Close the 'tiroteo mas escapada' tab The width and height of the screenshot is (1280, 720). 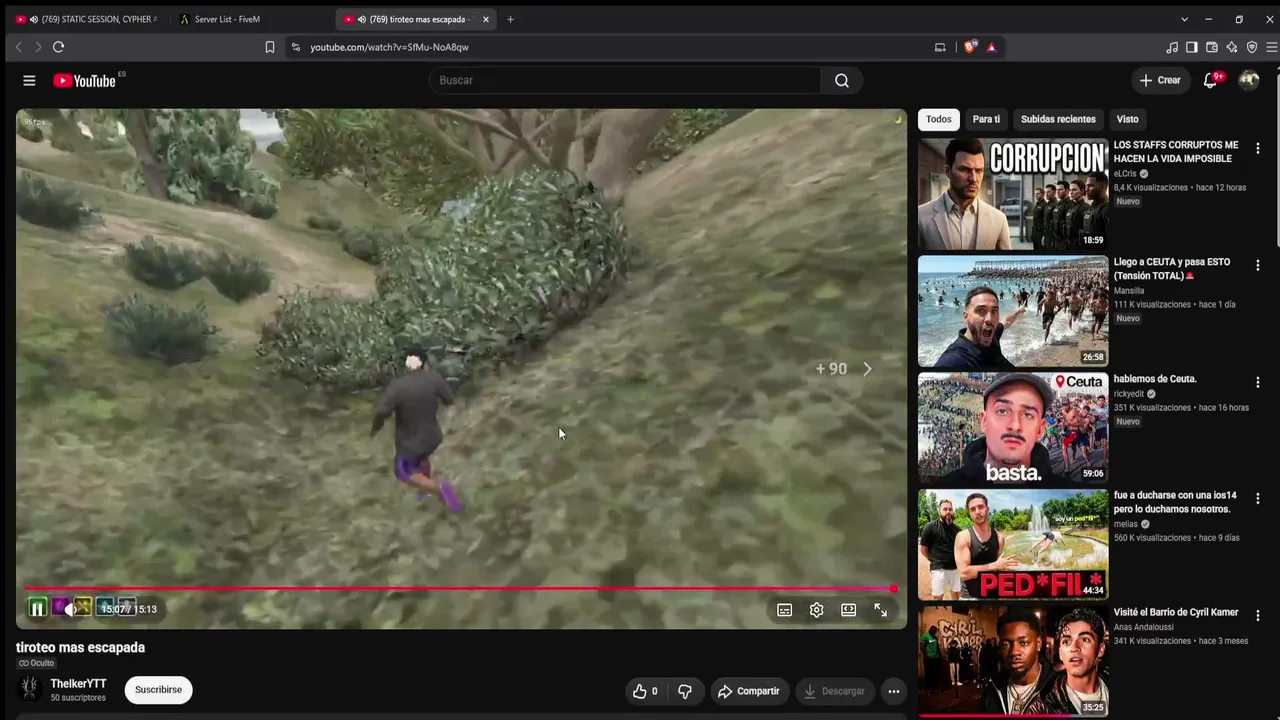[486, 19]
